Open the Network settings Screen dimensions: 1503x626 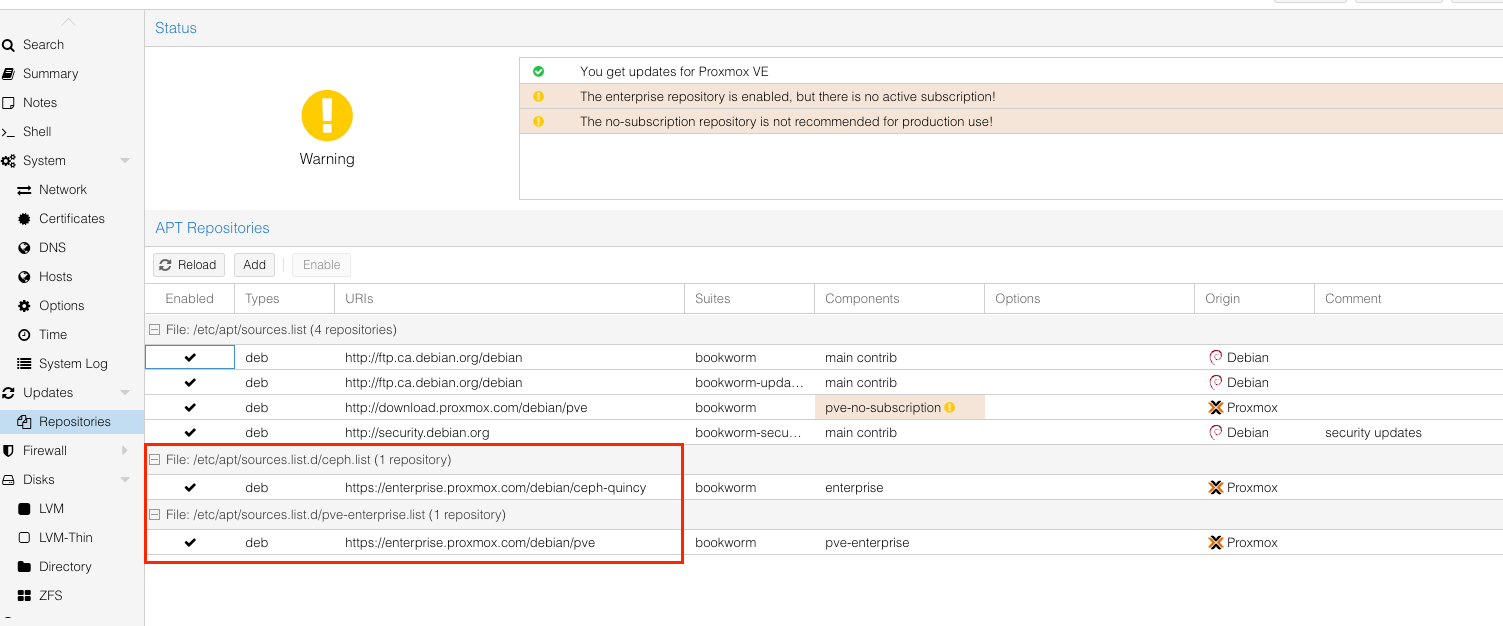[x=62, y=189]
